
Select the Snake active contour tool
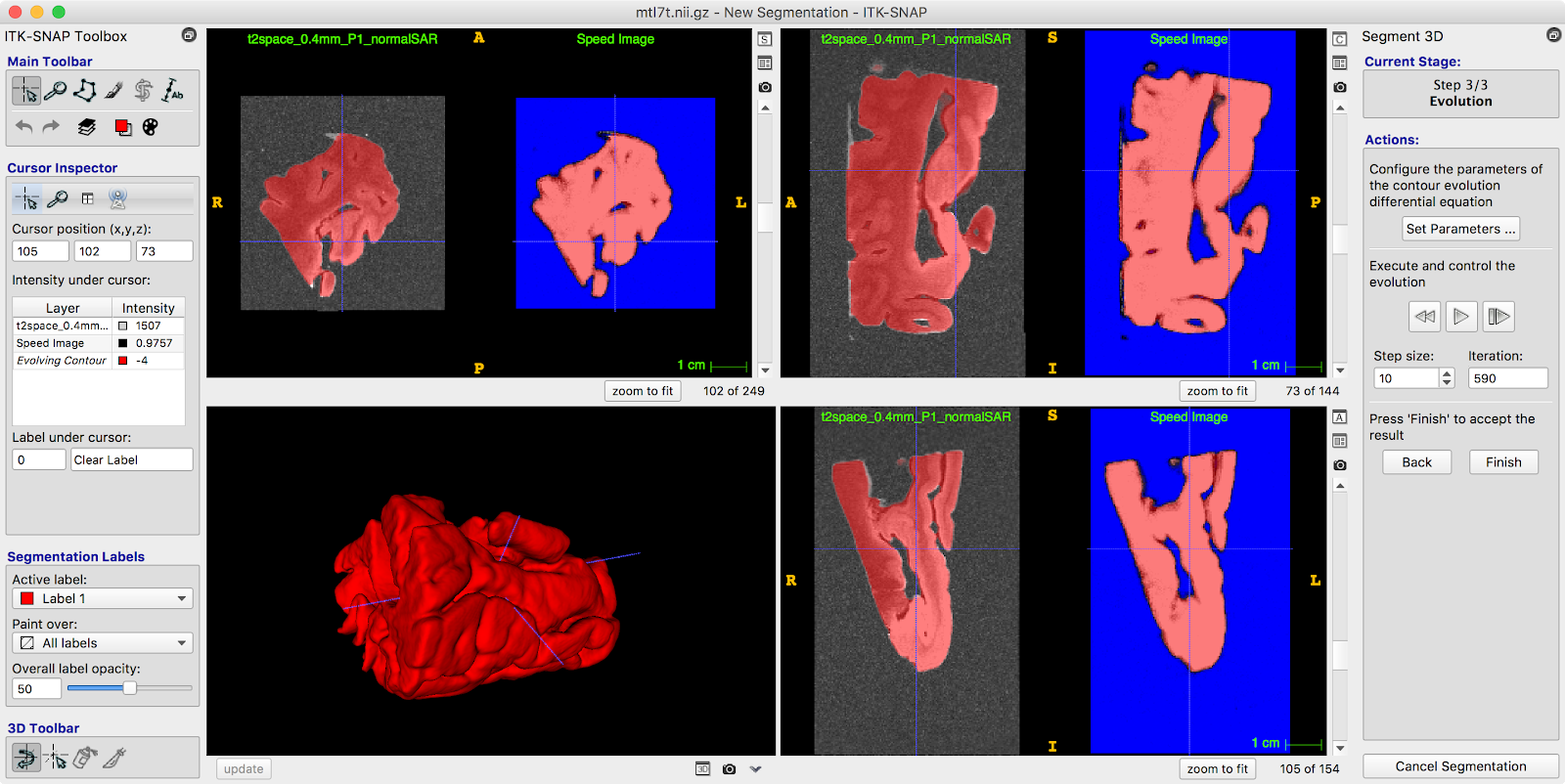click(x=144, y=91)
